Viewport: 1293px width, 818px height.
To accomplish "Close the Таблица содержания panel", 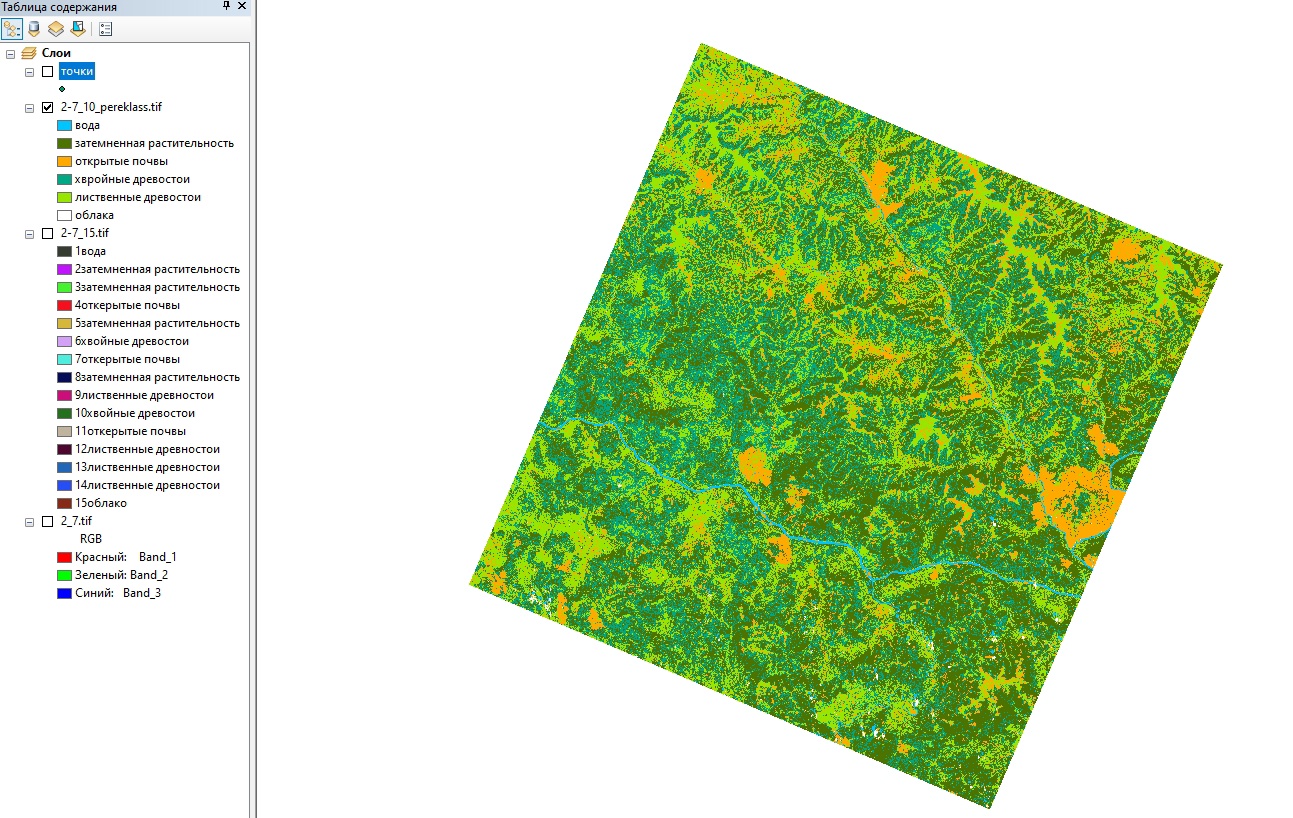I will [x=242, y=7].
